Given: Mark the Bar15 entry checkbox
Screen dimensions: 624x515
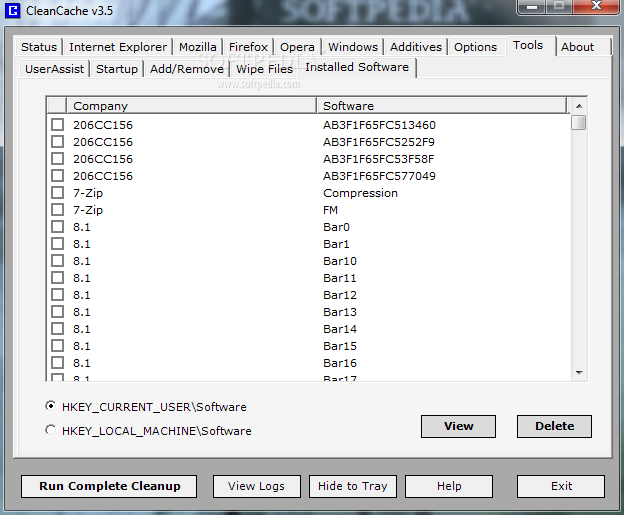Looking at the screenshot, I should (x=57, y=346).
